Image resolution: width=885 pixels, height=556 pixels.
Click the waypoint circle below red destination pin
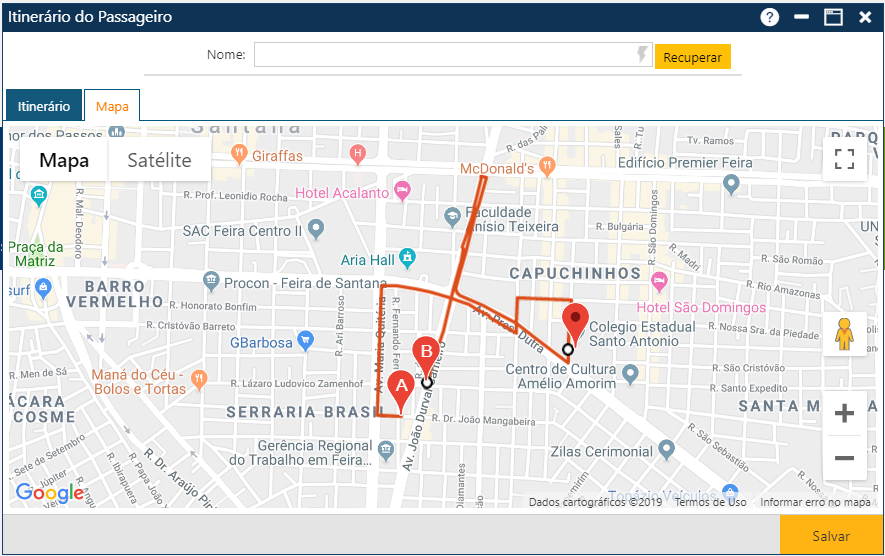point(568,349)
